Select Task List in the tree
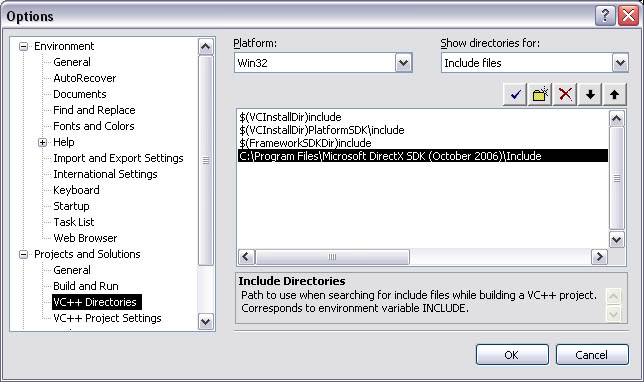644x382 pixels. point(74,222)
